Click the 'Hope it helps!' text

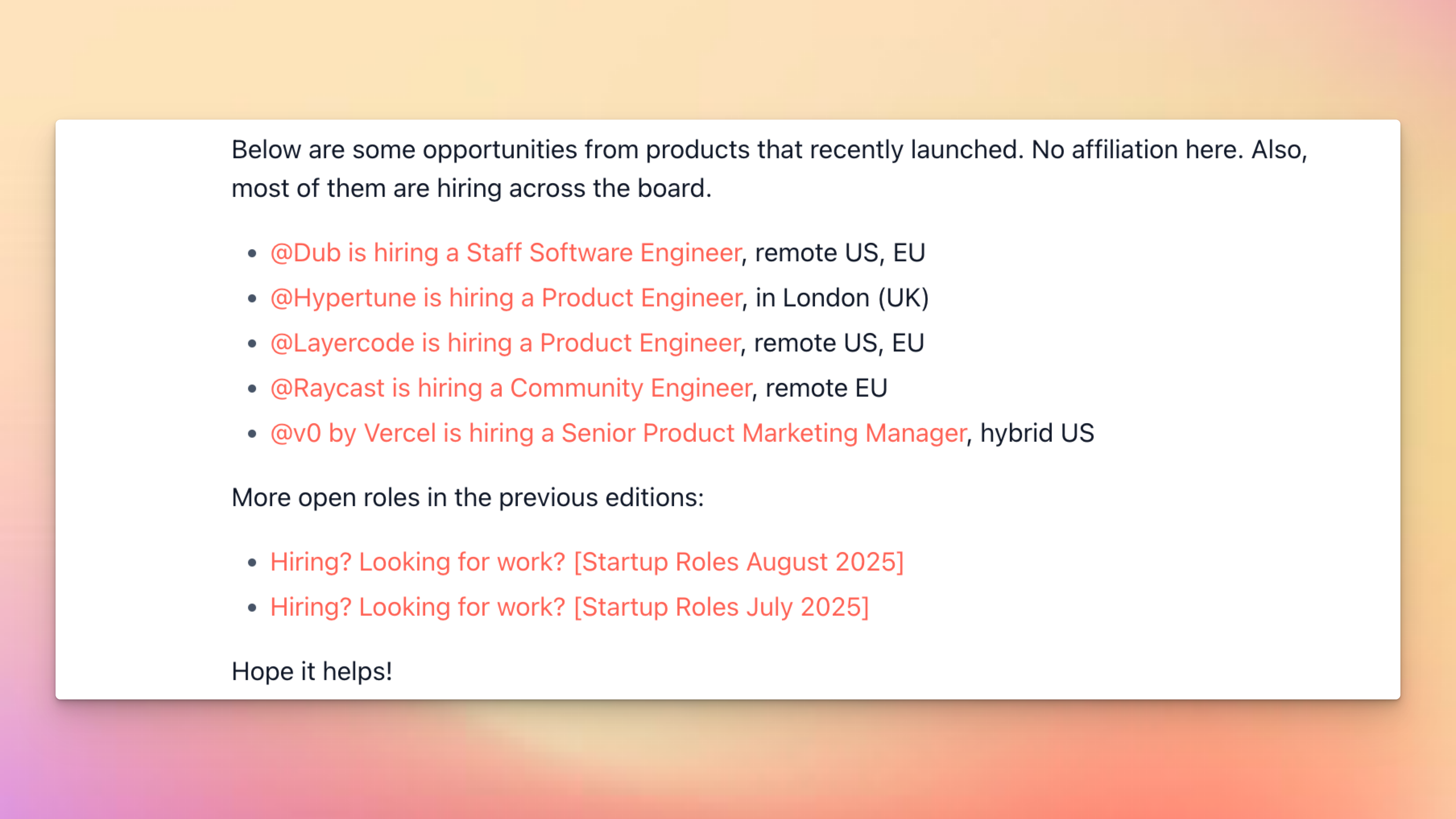tap(311, 672)
